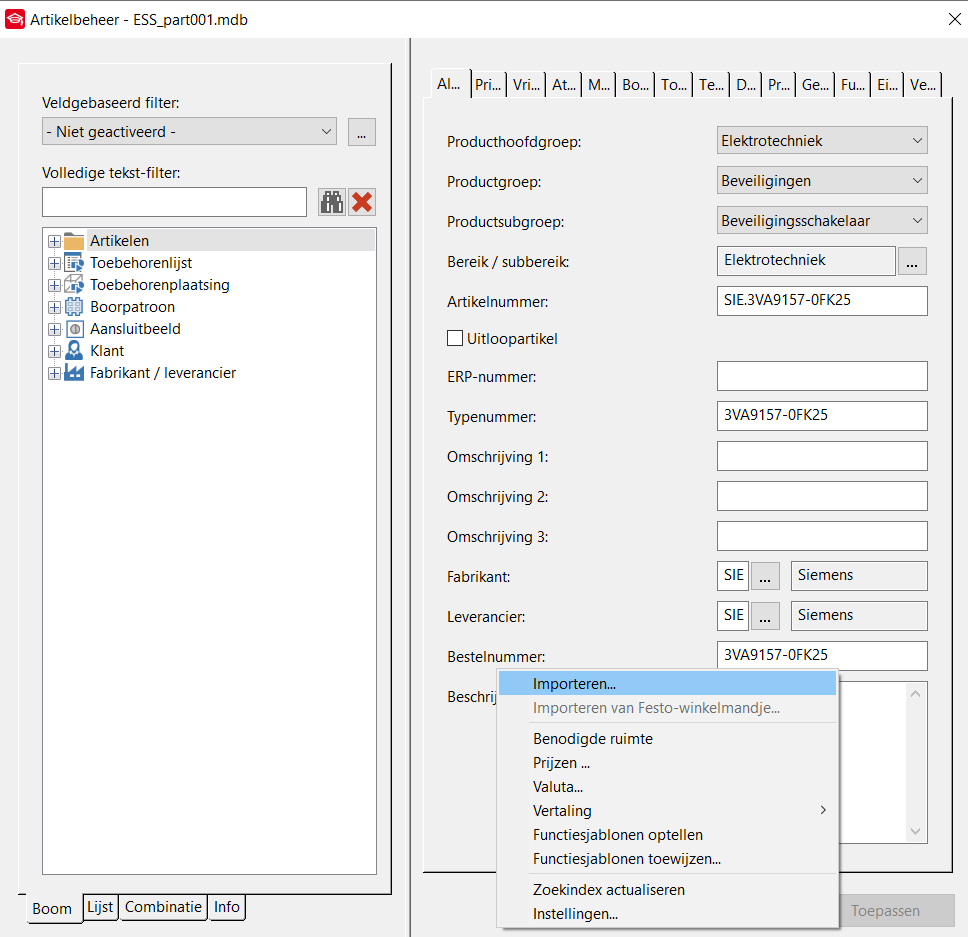Select the Artikelen folder icon
The height and width of the screenshot is (937, 968).
click(x=74, y=241)
